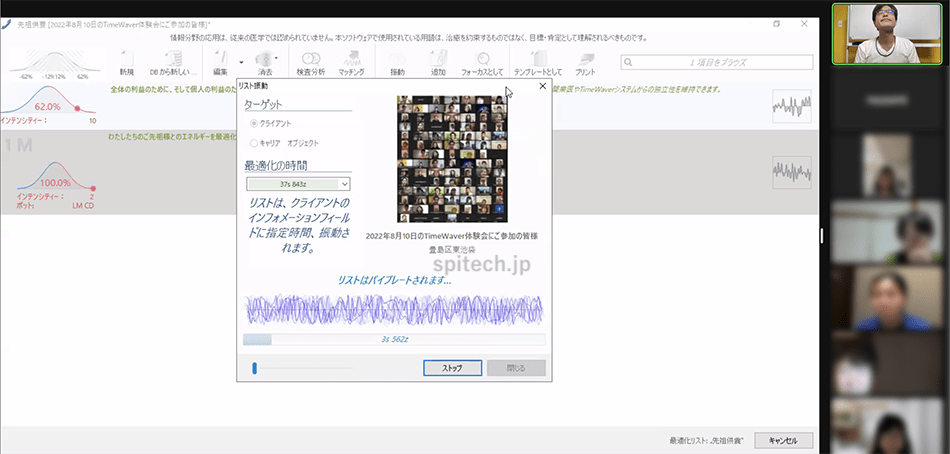Click the participant group photo thumbnail
This screenshot has width=950, height=454.
coord(453,159)
